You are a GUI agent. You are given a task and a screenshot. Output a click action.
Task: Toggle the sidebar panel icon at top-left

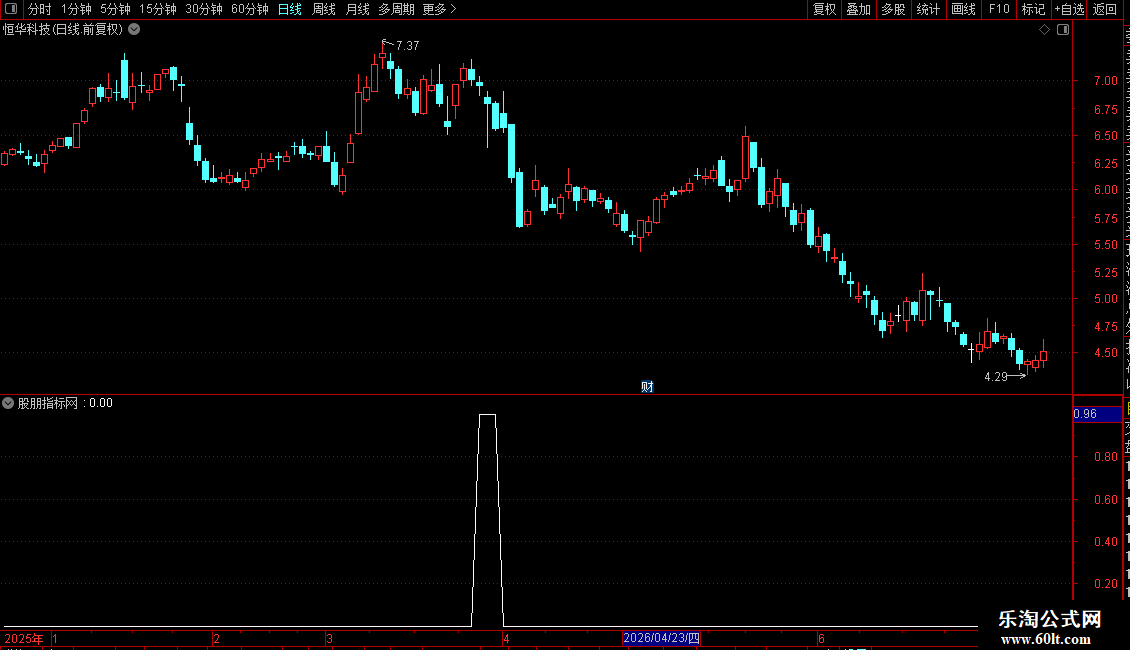coord(11,9)
